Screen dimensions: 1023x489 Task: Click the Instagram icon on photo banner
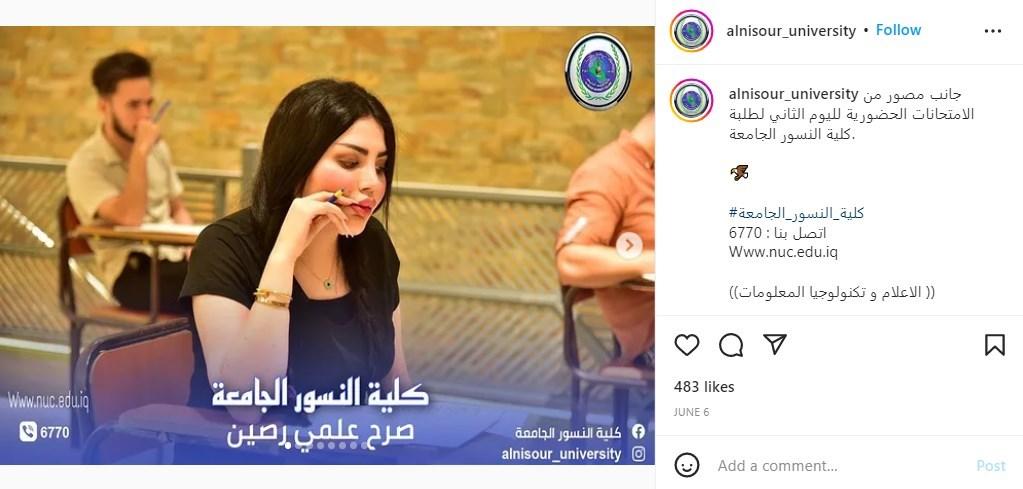[x=639, y=454]
